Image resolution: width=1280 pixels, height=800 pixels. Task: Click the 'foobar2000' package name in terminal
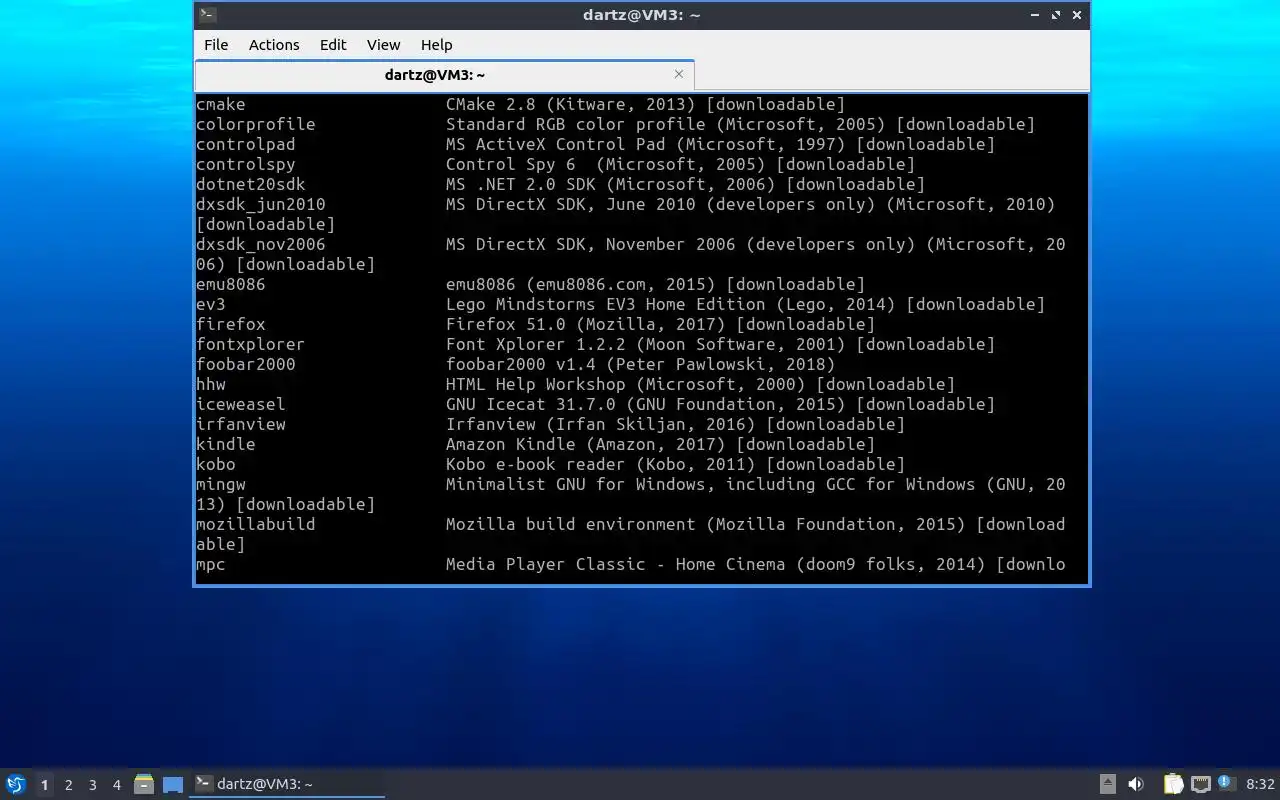[246, 364]
